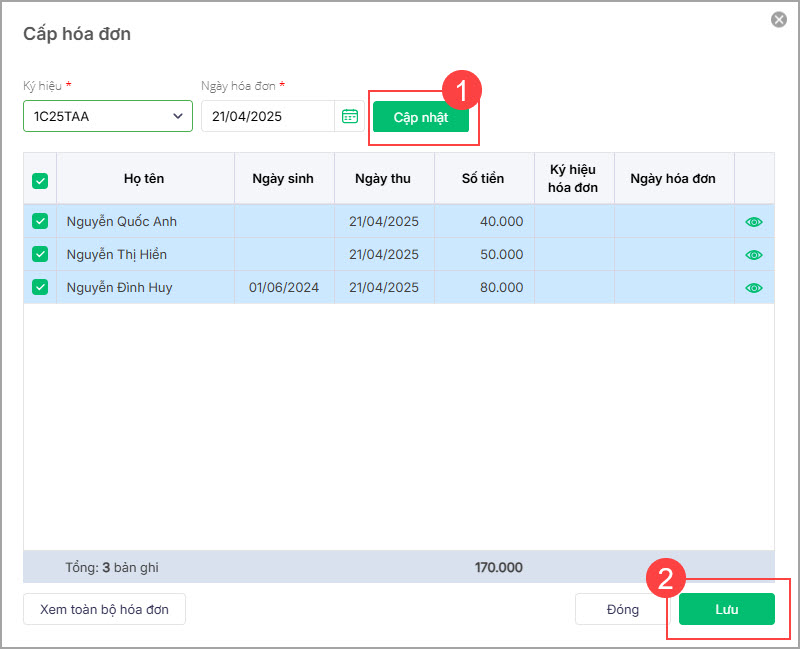Screen dimensions: 800x649
Task: Click the 50.000 amount cell
Action: 484,254
